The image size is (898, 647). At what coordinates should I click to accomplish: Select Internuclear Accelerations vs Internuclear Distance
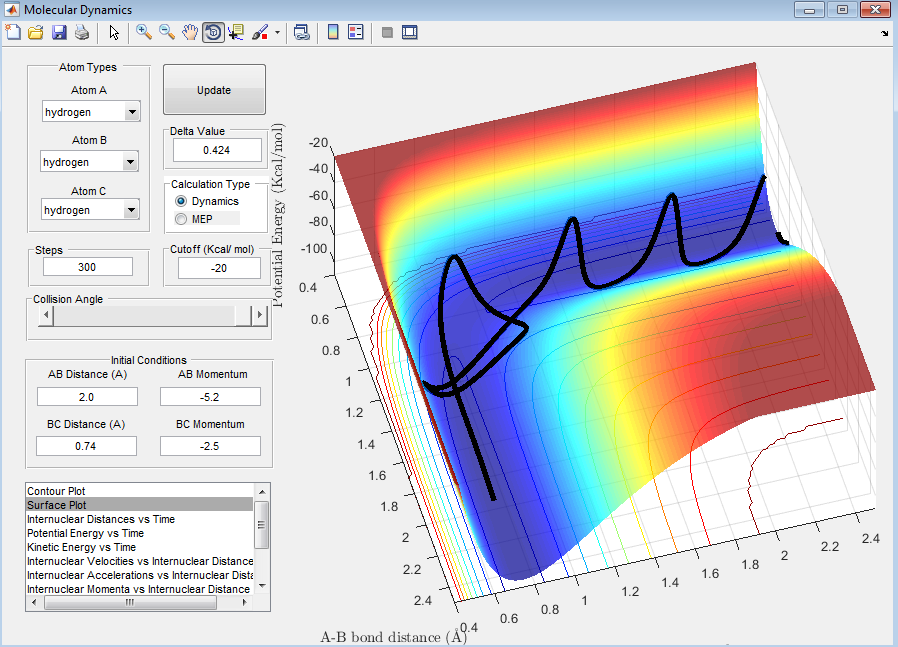(x=139, y=575)
